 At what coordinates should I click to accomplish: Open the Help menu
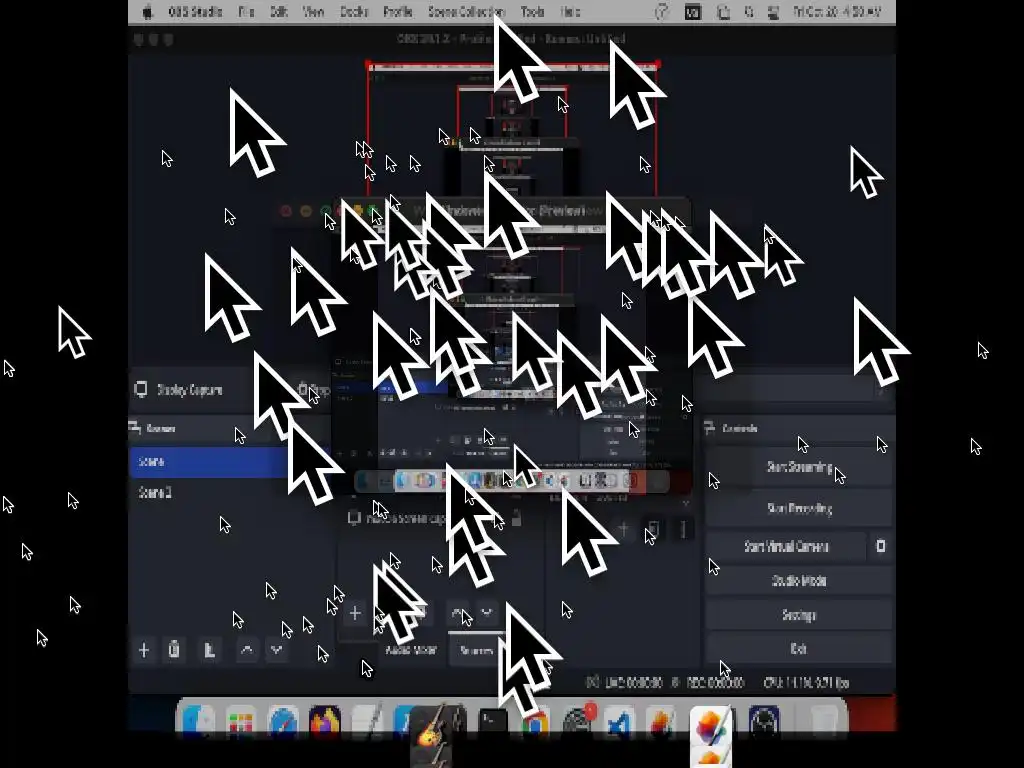570,12
